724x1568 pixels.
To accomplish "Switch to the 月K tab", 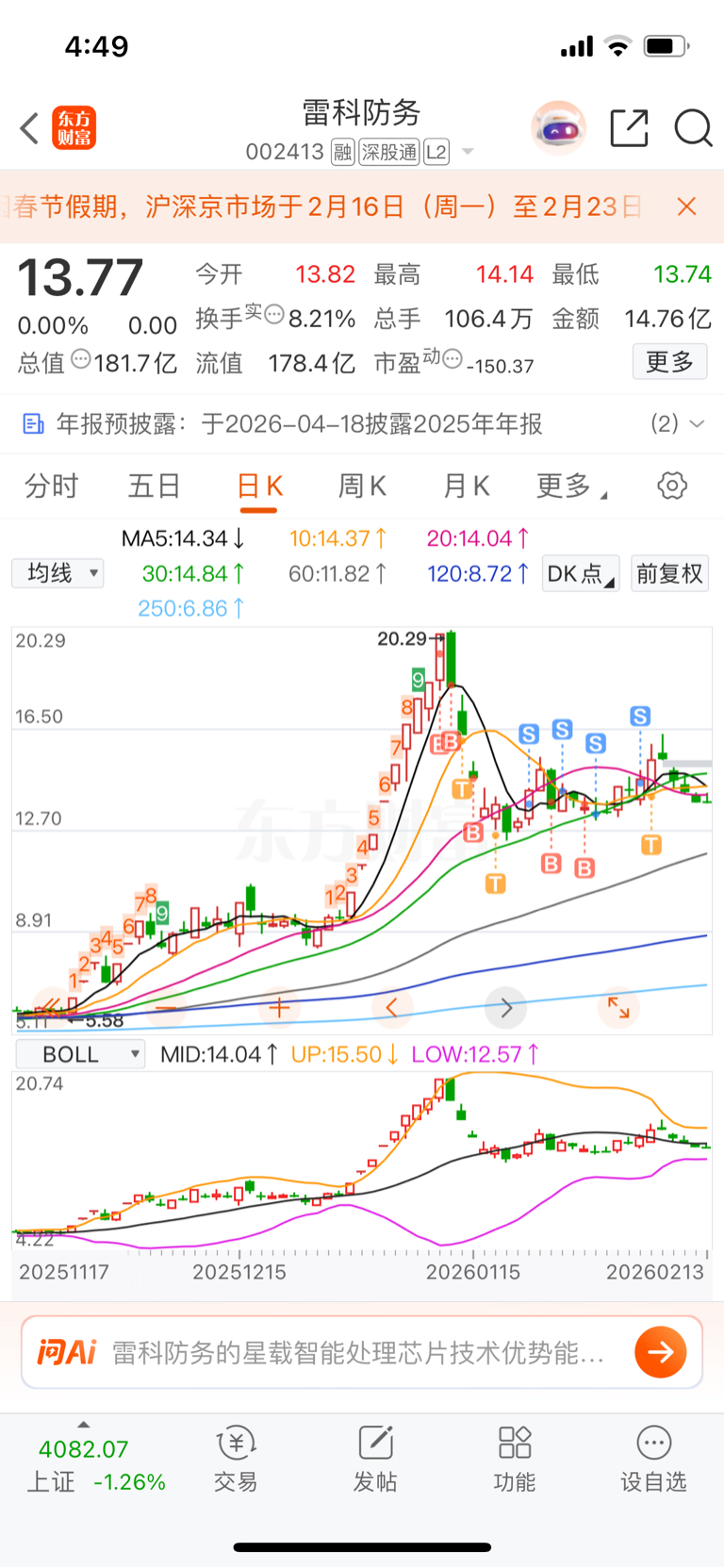I will point(466,486).
